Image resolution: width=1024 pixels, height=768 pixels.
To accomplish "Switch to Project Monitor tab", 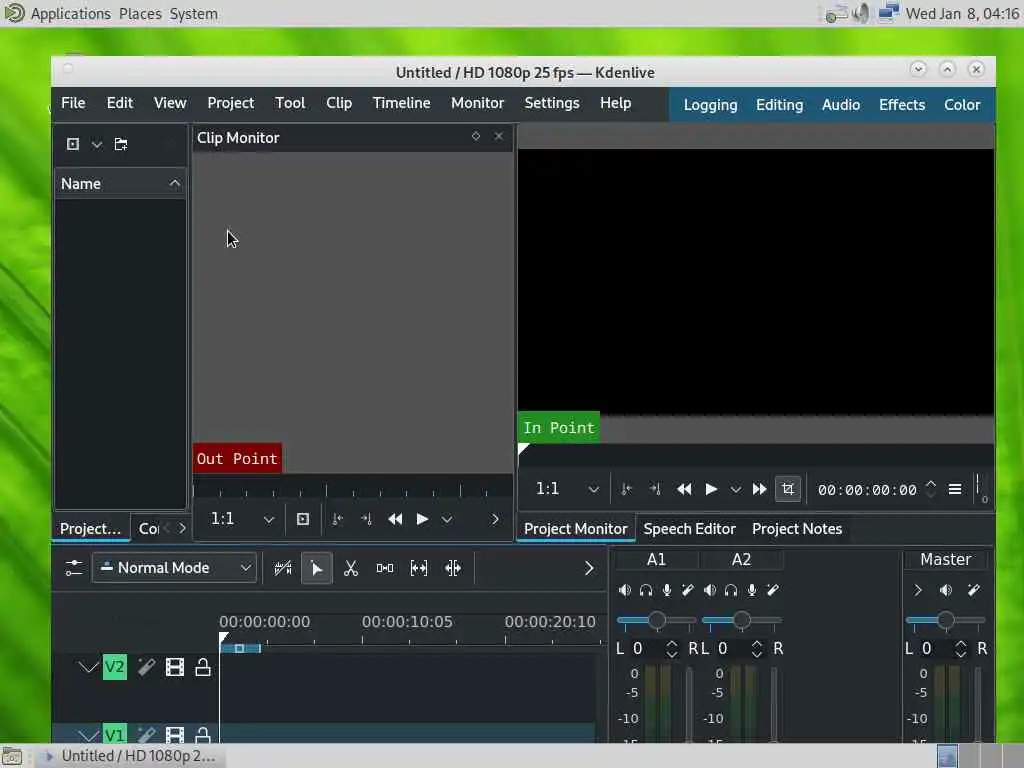I will (x=575, y=529).
